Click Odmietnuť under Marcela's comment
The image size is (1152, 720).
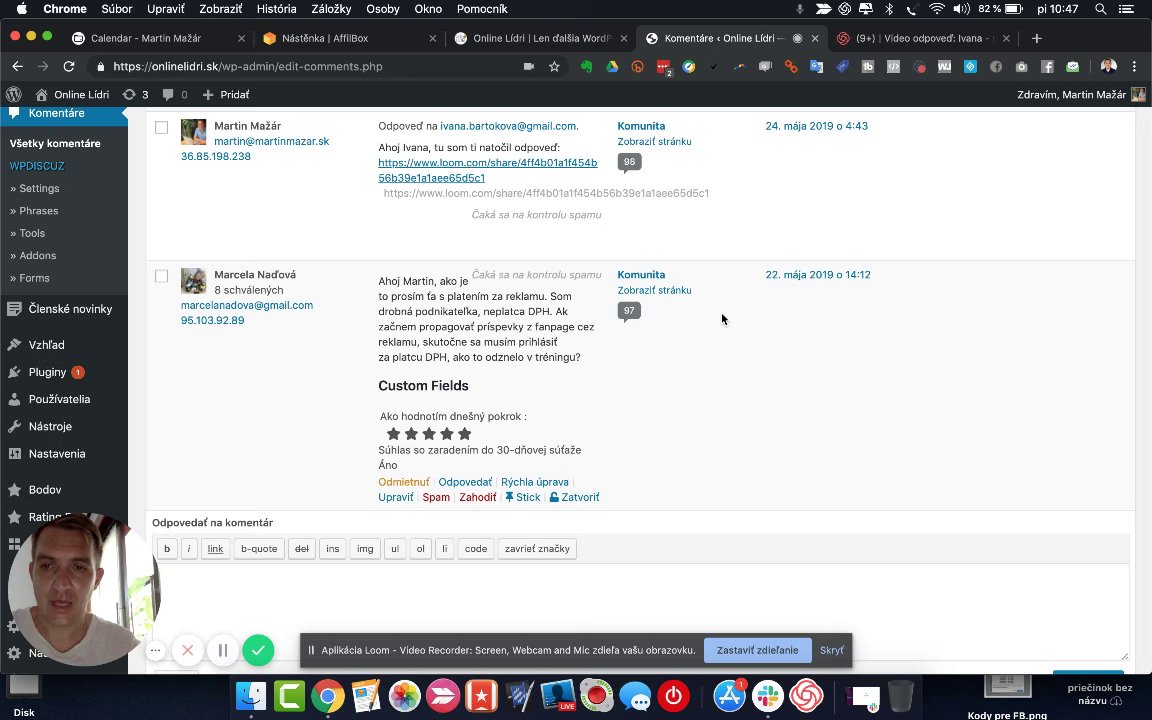403,482
